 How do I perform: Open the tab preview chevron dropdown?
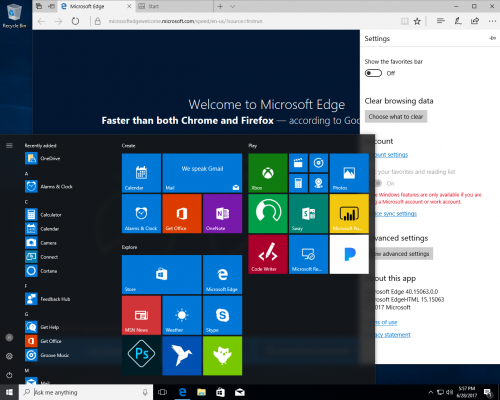233,6
